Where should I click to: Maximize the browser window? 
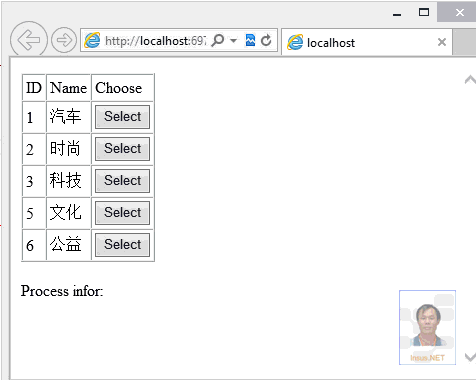click(424, 13)
